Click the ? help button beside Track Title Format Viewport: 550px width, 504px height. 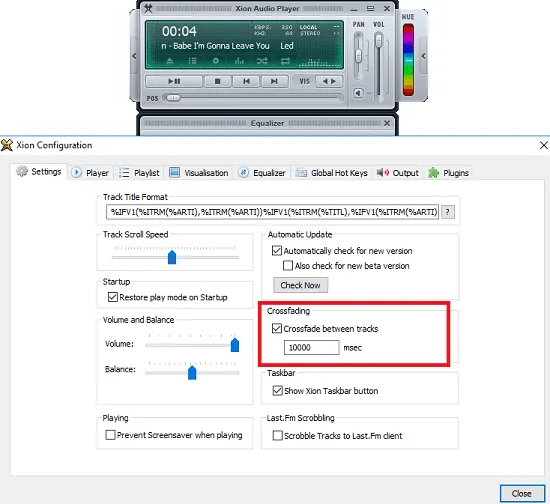[448, 212]
